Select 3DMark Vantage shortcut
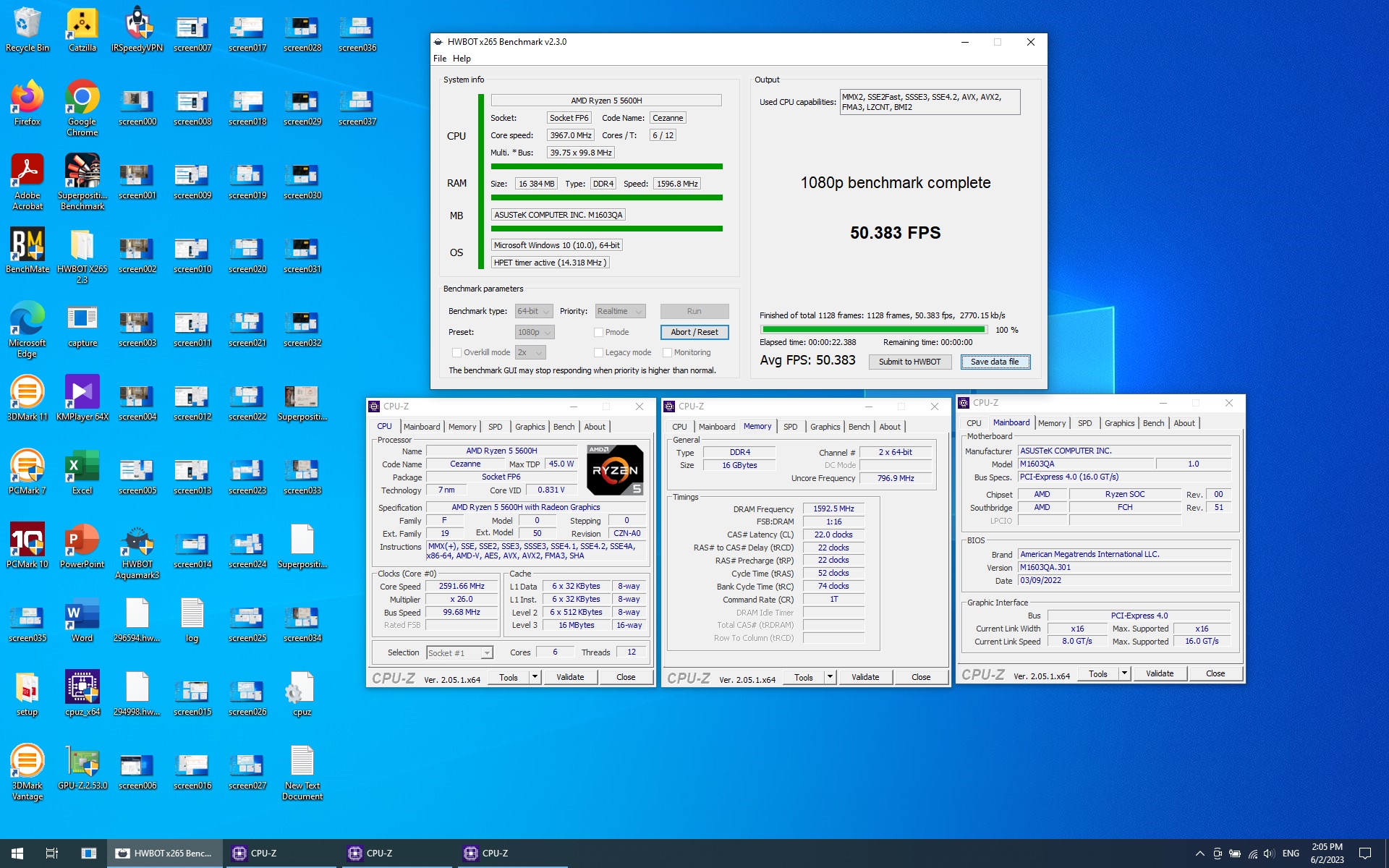The width and height of the screenshot is (1389, 868). [27, 773]
